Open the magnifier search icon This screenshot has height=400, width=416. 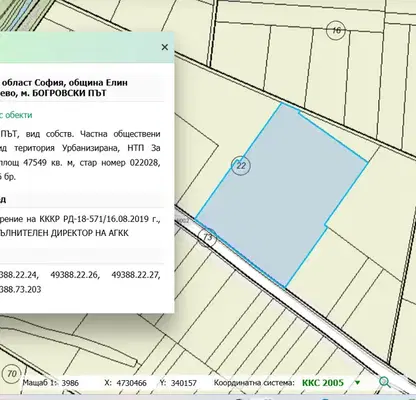385,382
